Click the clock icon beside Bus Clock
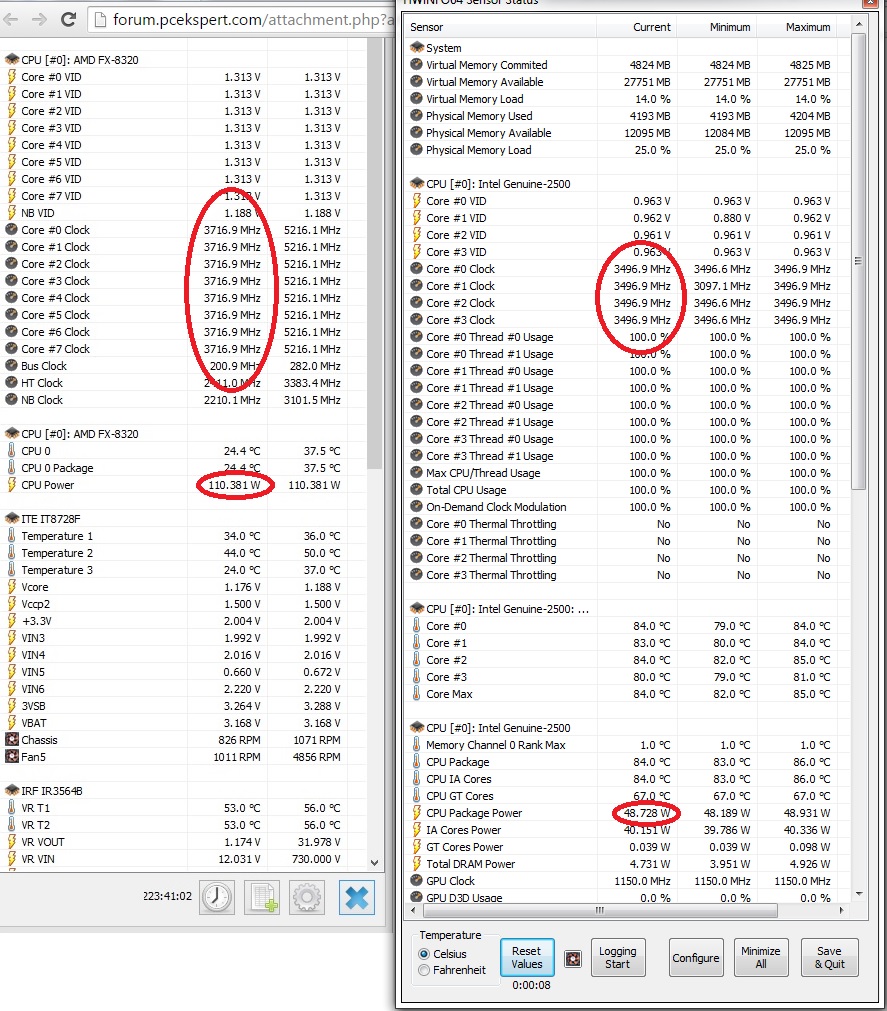This screenshot has height=1011, width=887. tap(12, 366)
